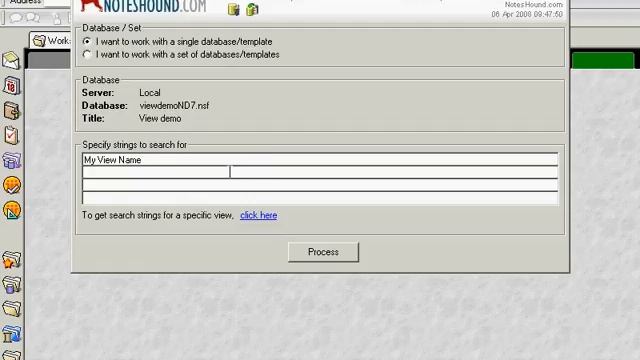Image resolution: width=640 pixels, height=360 pixels.
Task: Select single database/template radio option
Action: [x=87, y=42]
